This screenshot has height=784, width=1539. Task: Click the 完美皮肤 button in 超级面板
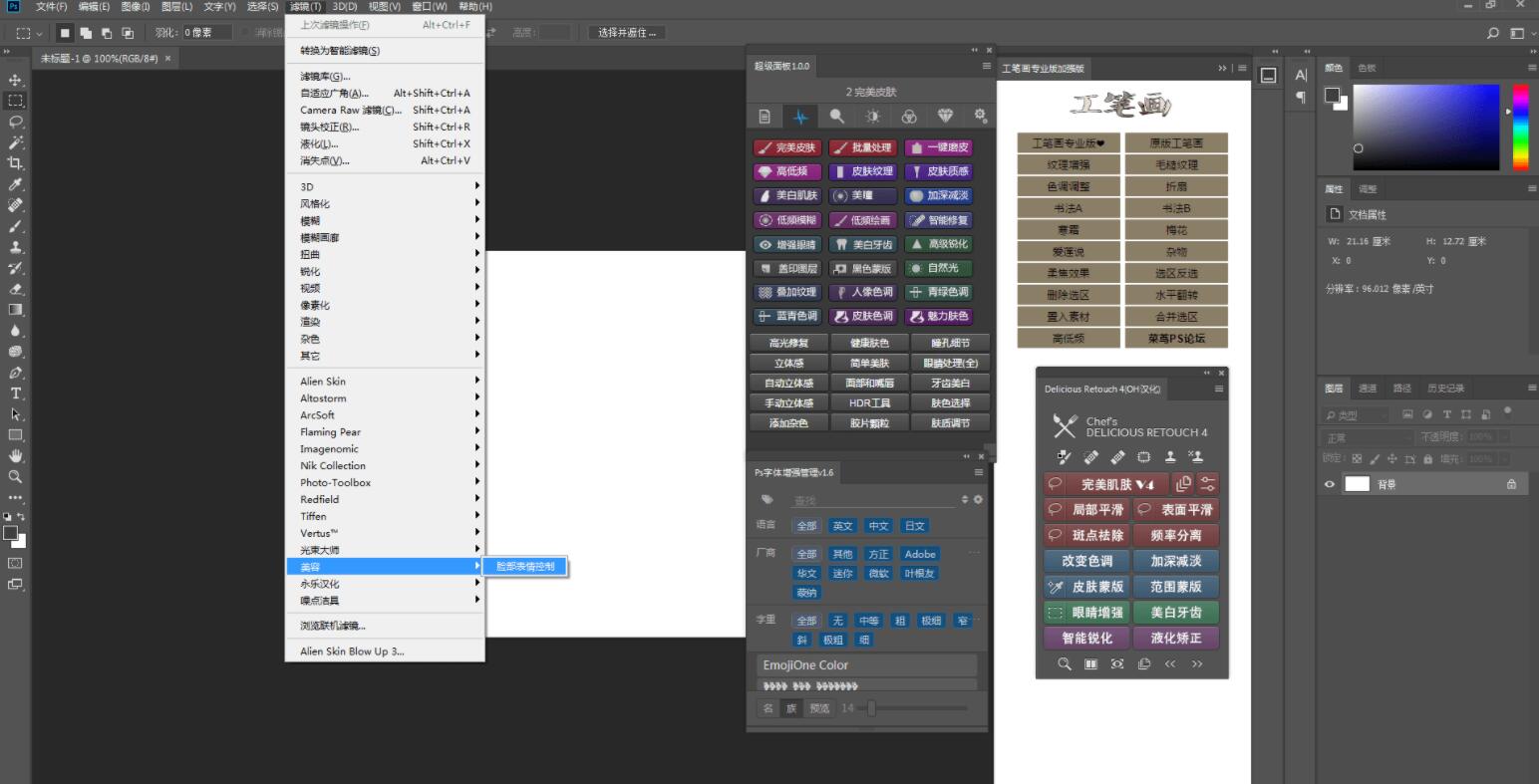[x=787, y=147]
